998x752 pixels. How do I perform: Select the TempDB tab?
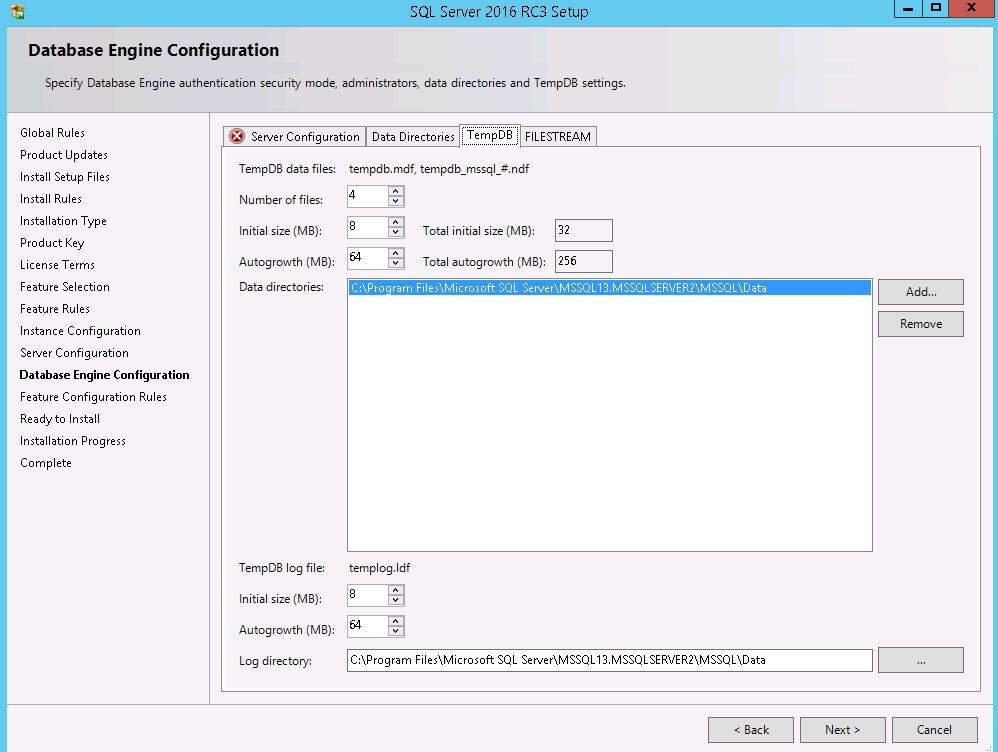coord(489,135)
